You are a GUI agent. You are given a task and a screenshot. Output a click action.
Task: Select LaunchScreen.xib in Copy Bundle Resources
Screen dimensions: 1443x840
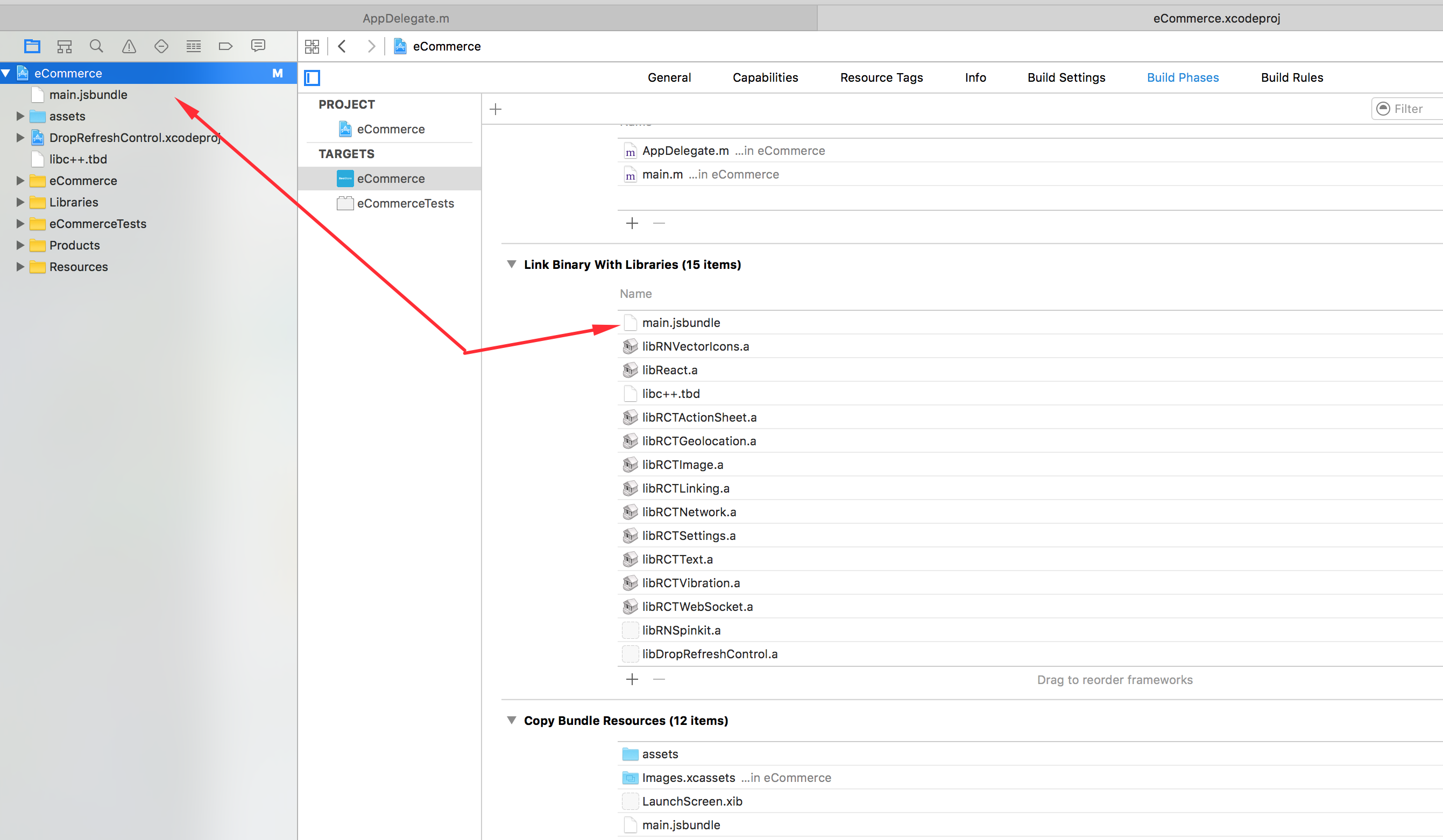coord(1030,801)
